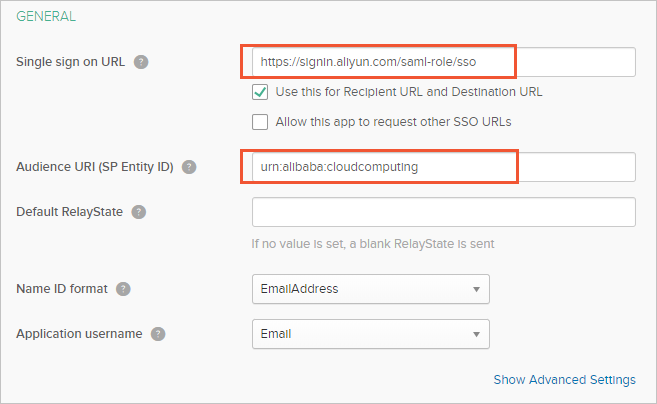Image resolution: width=657 pixels, height=404 pixels.
Task: Select the Audience URI (SP Entity ID) label
Action: 95,167
